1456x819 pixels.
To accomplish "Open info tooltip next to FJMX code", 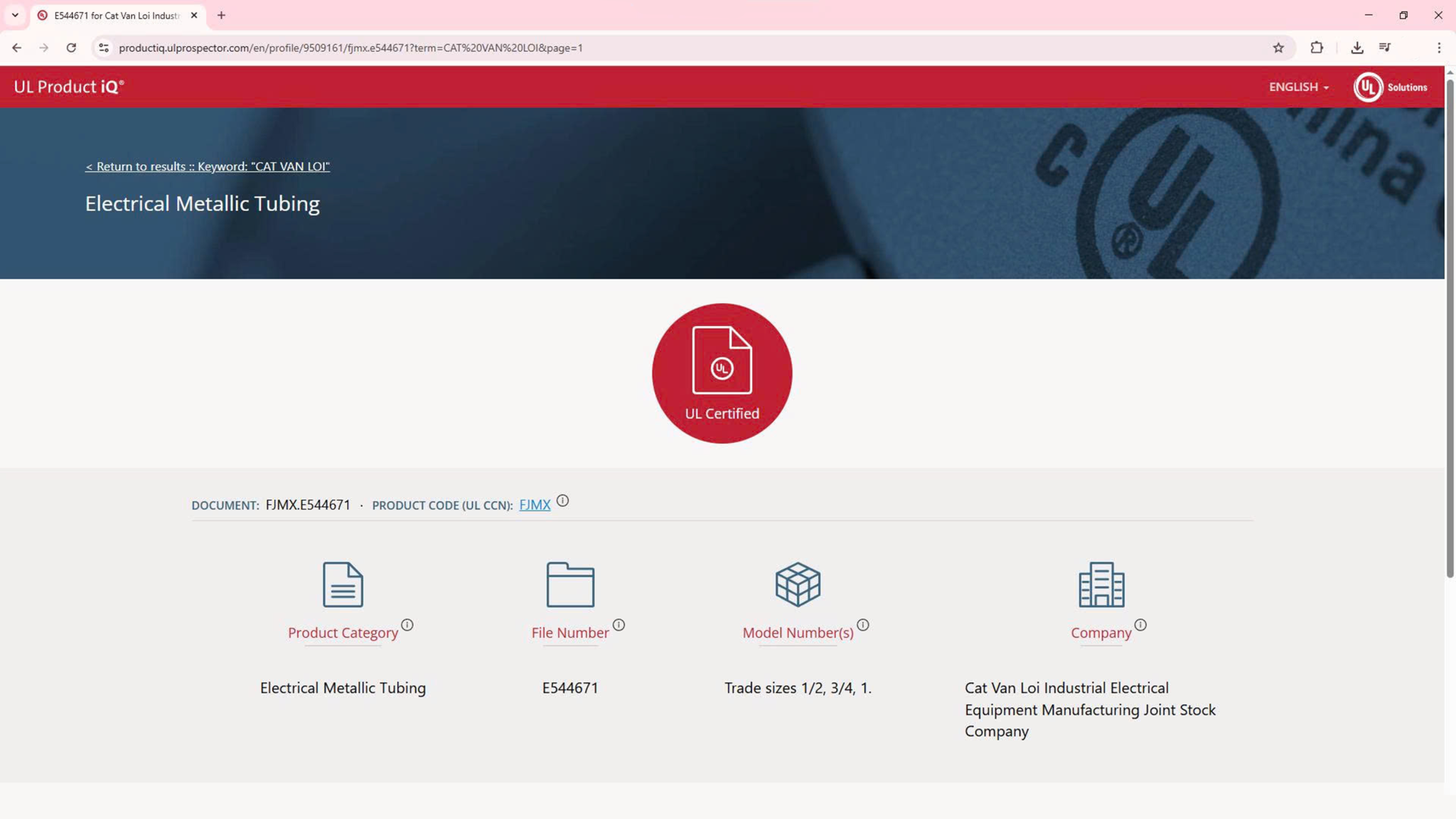I will [562, 500].
